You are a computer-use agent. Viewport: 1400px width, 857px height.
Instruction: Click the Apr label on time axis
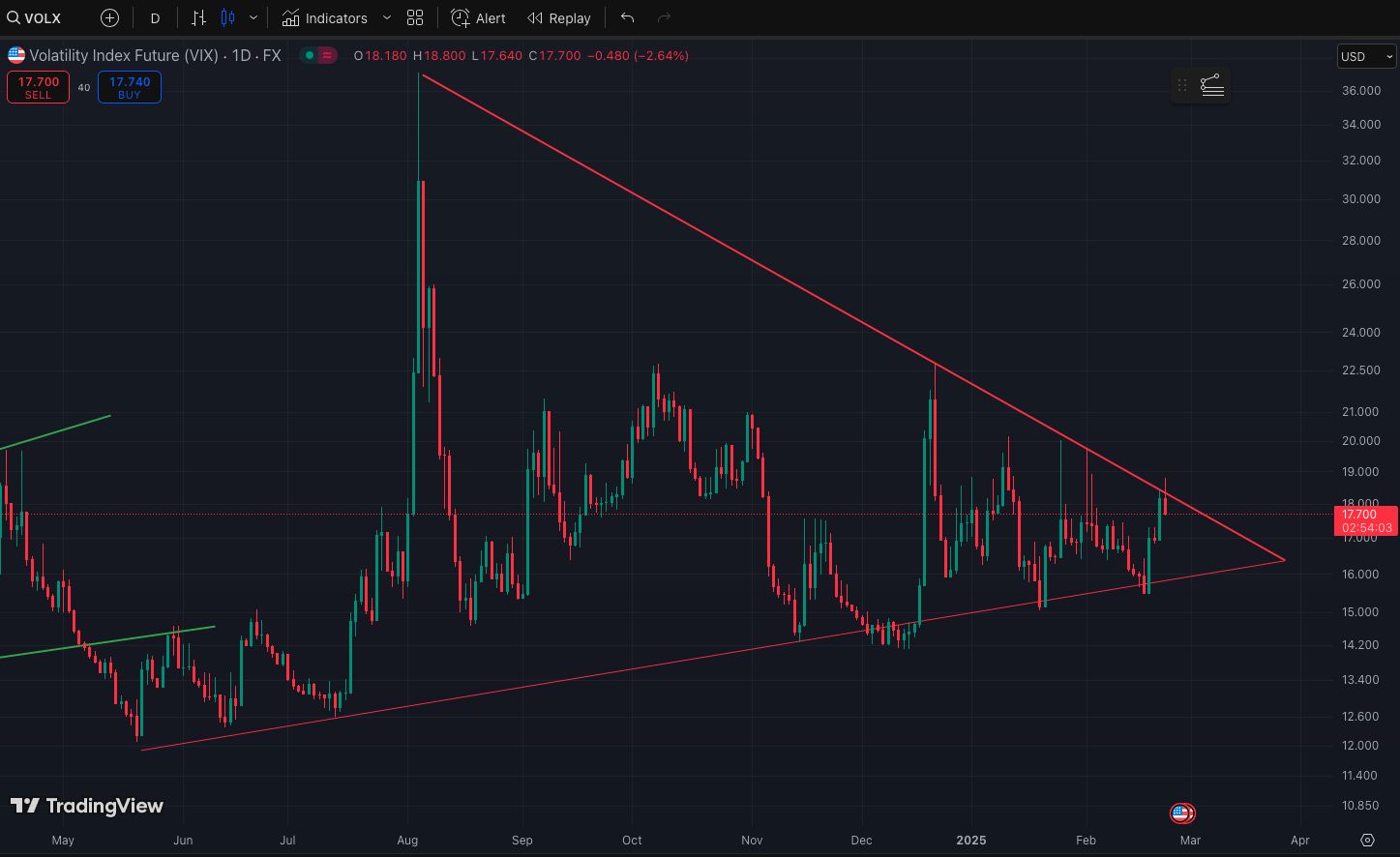(x=1300, y=841)
